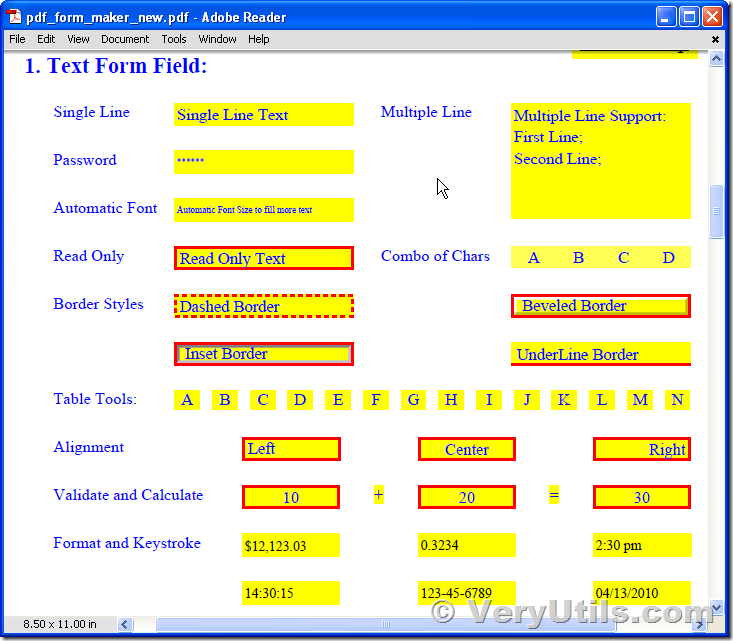Click the Adobe PDF icon in title bar
This screenshot has height=641, width=733.
click(x=14, y=17)
